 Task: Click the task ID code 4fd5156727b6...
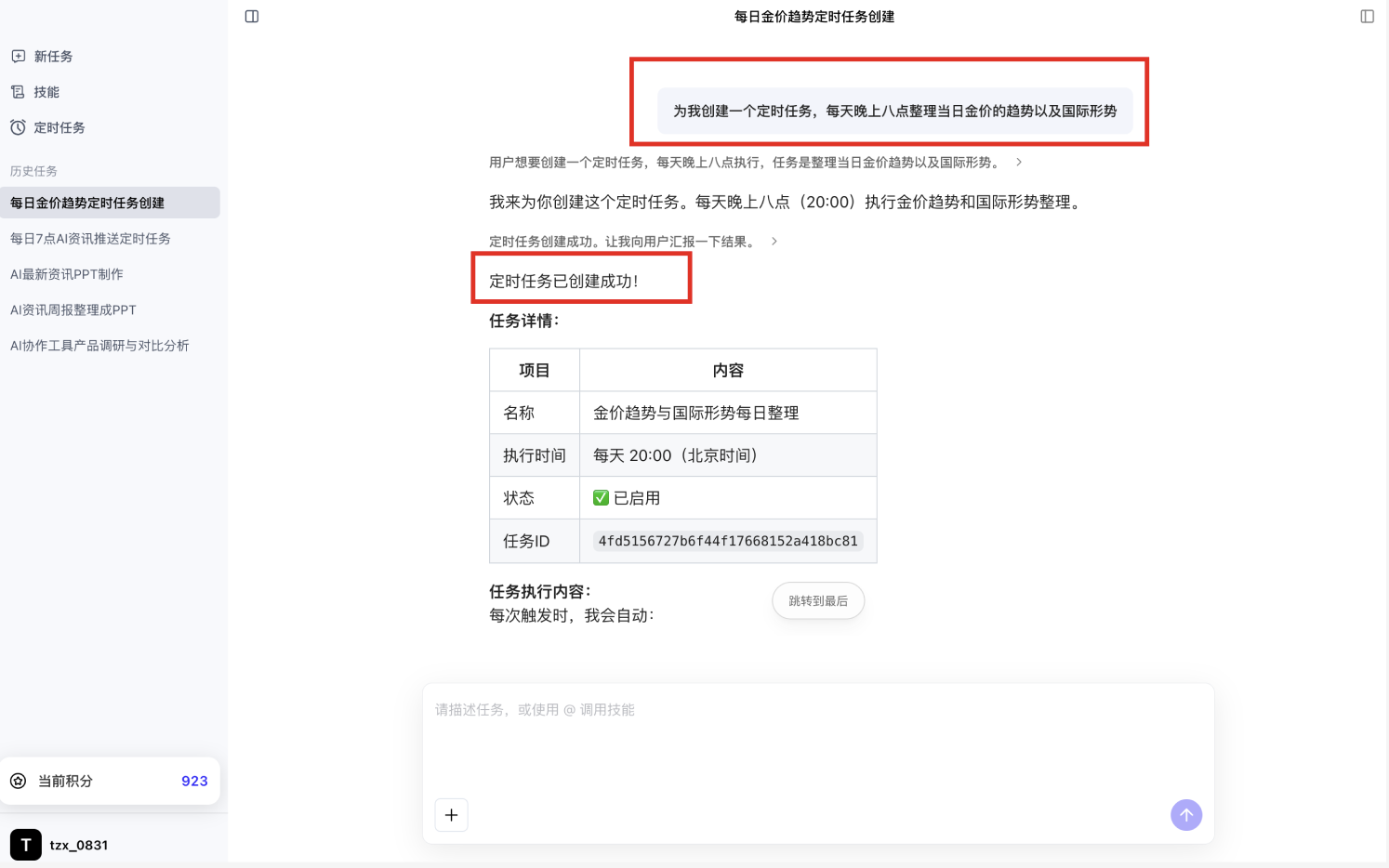pos(728,541)
